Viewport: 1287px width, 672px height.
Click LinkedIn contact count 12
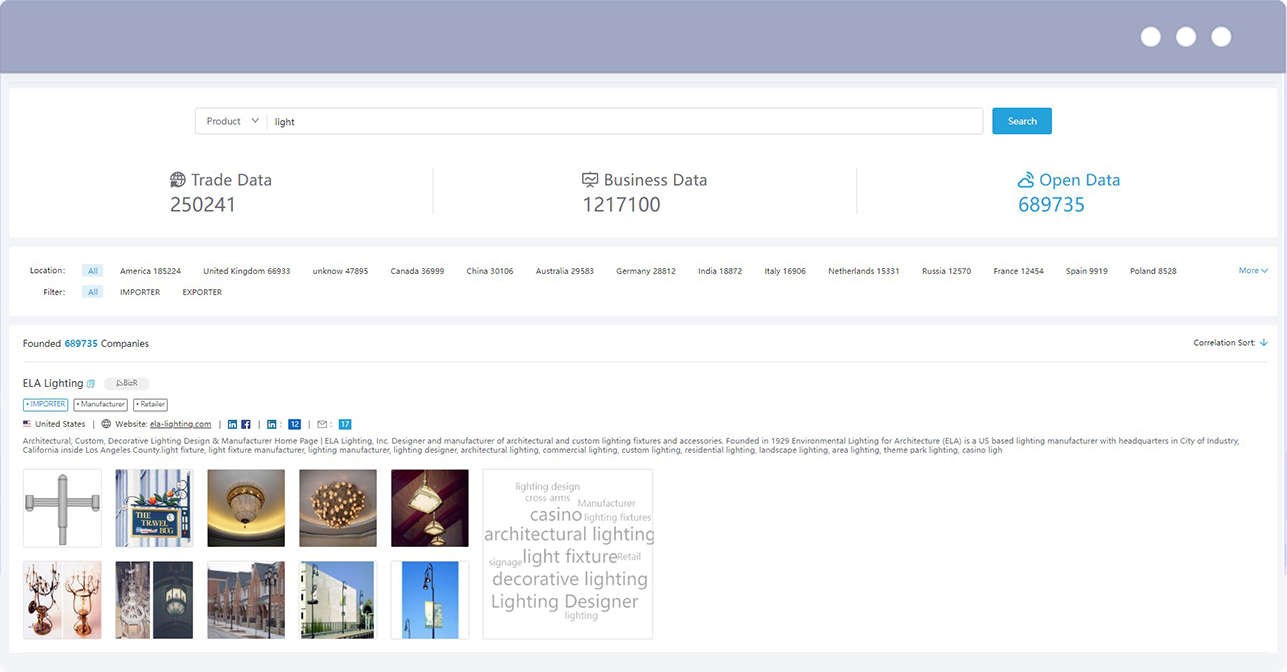[295, 424]
